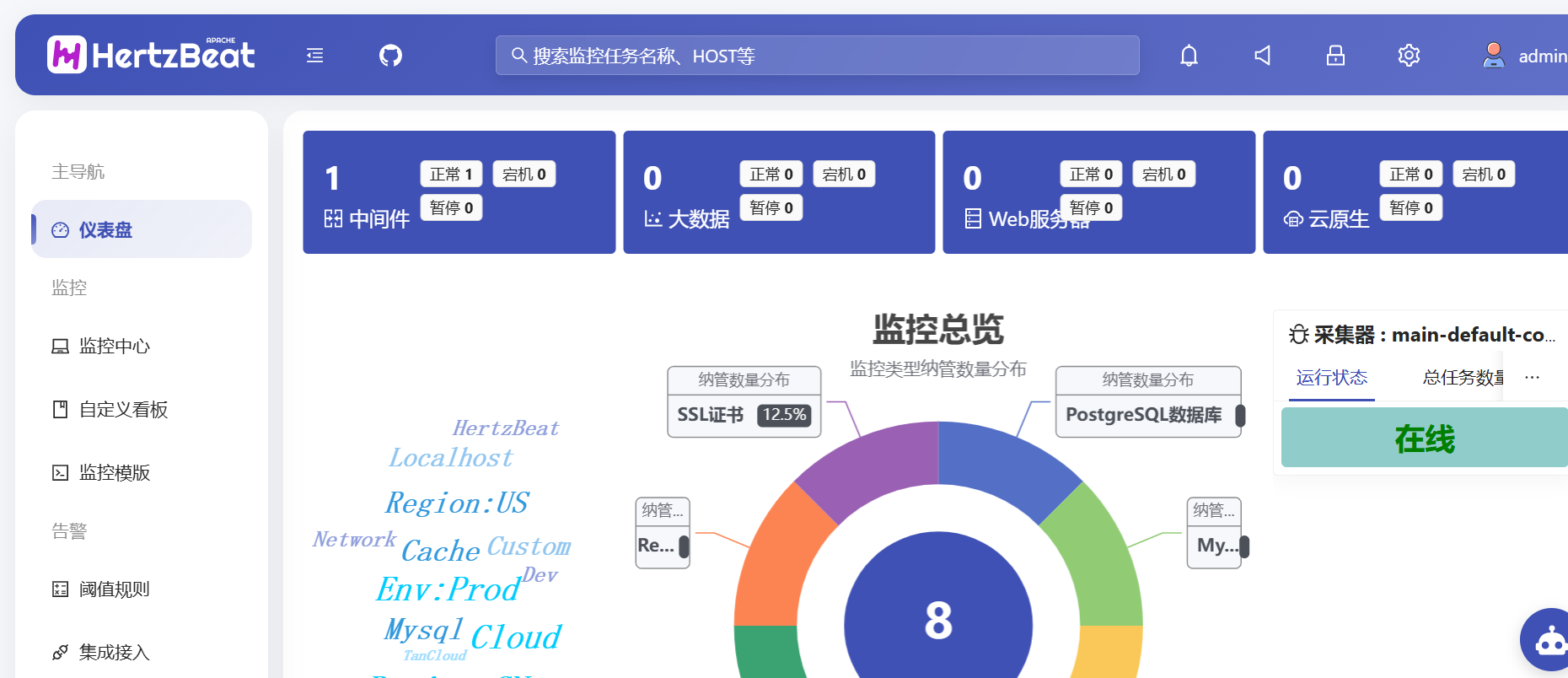Select 仪表盘 in the sidebar
This screenshot has width=1568, height=678.
(x=142, y=229)
